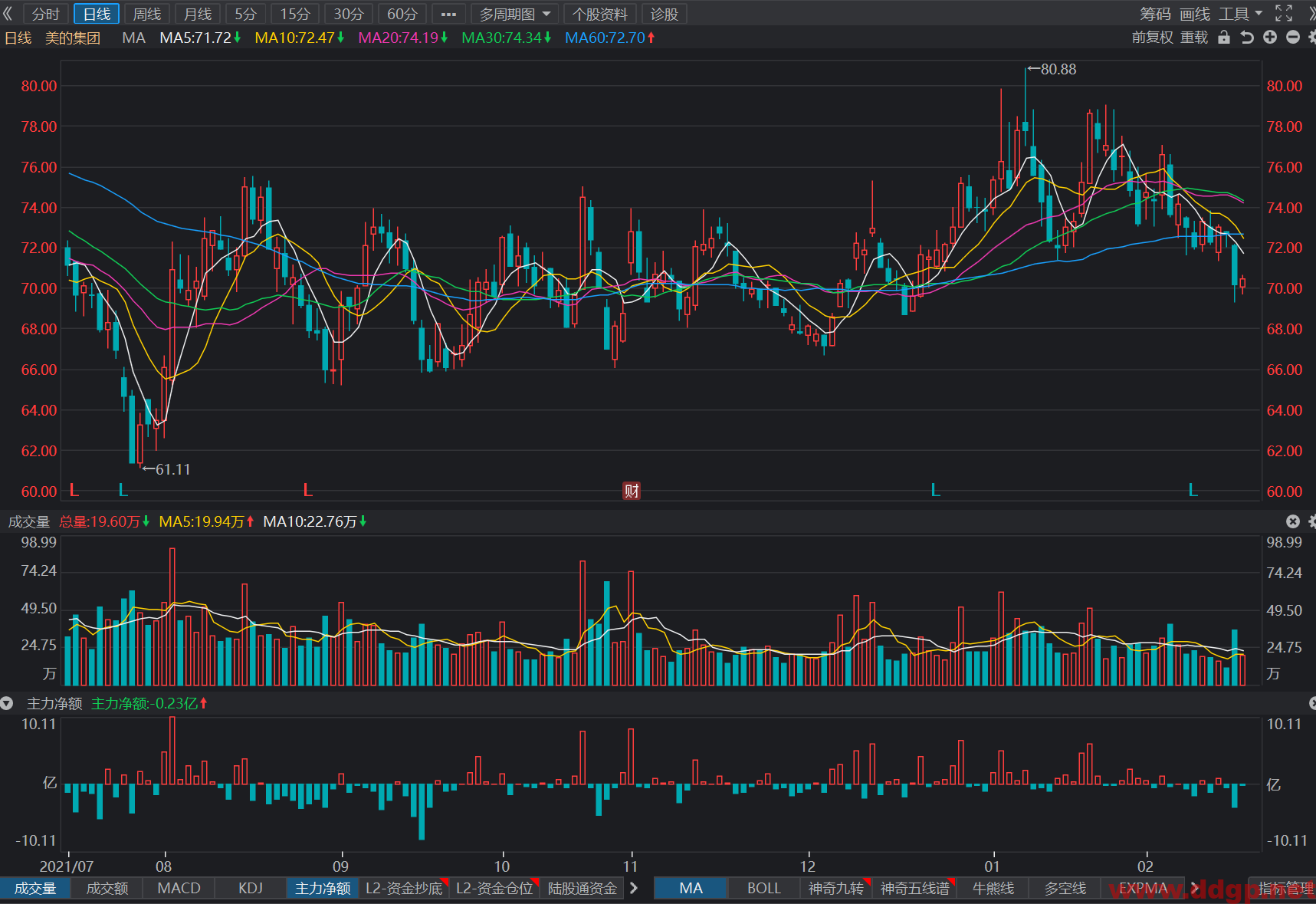Click the first red L marker at July
The image size is (1316, 904).
point(74,490)
